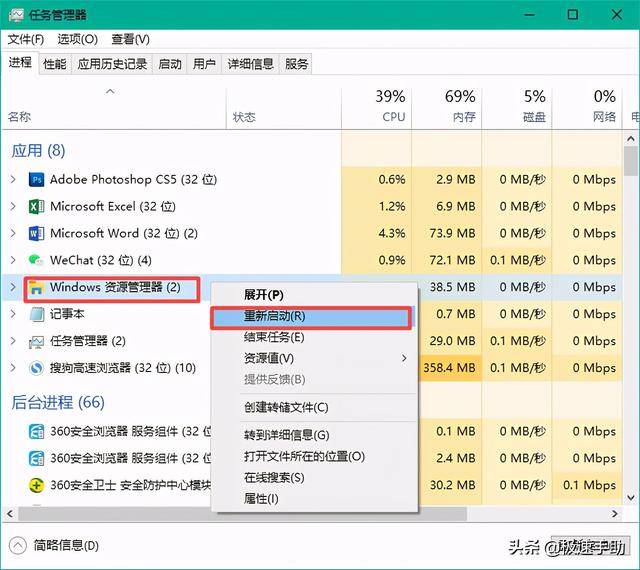Click the 0.1 Mbps network cell

coord(587,485)
